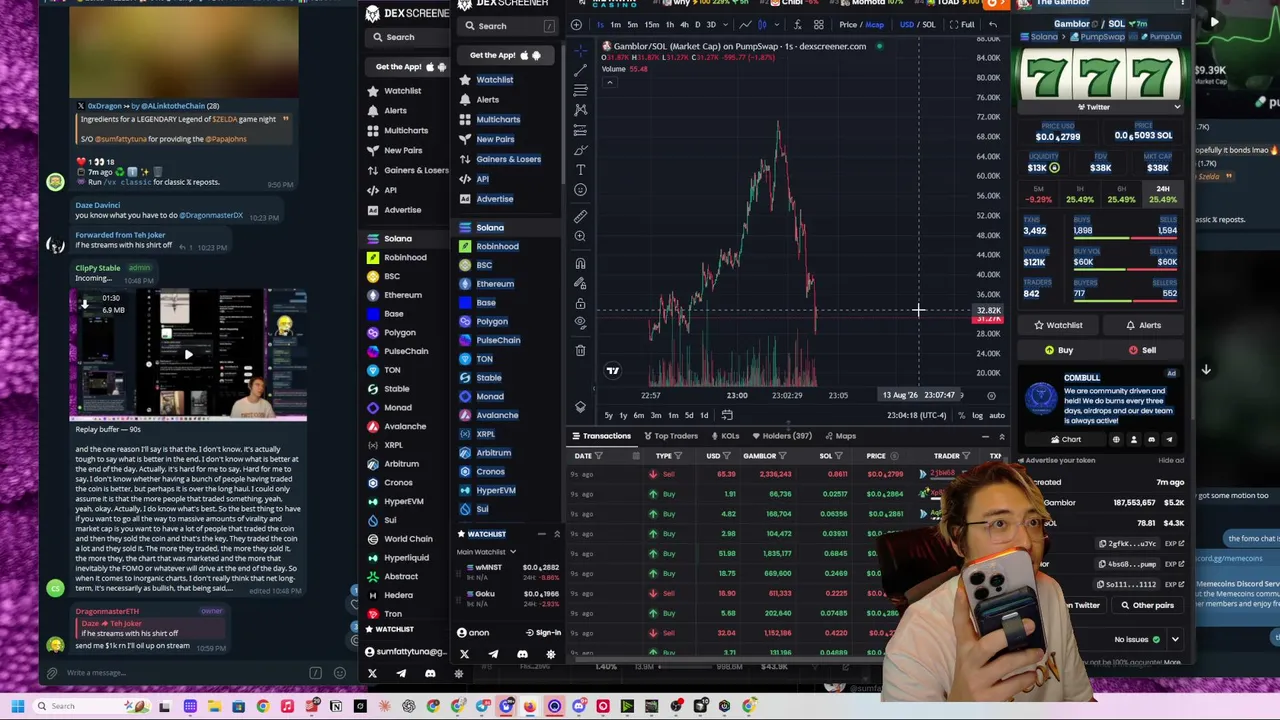The width and height of the screenshot is (1280, 720).
Task: Select the crosshair cursor tool on chart
Action: [580, 49]
